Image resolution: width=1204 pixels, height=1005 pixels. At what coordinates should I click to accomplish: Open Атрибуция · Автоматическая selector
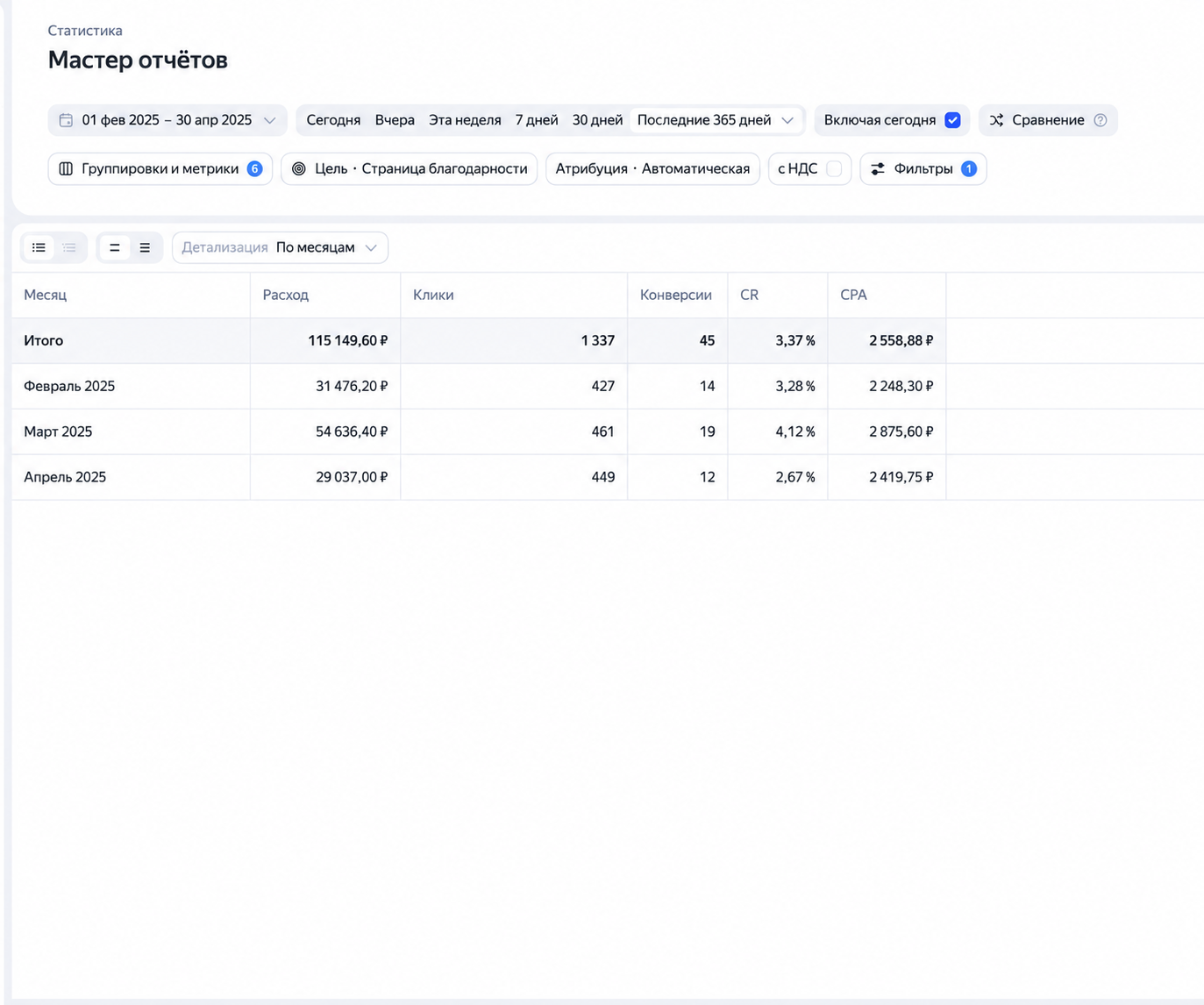[652, 168]
